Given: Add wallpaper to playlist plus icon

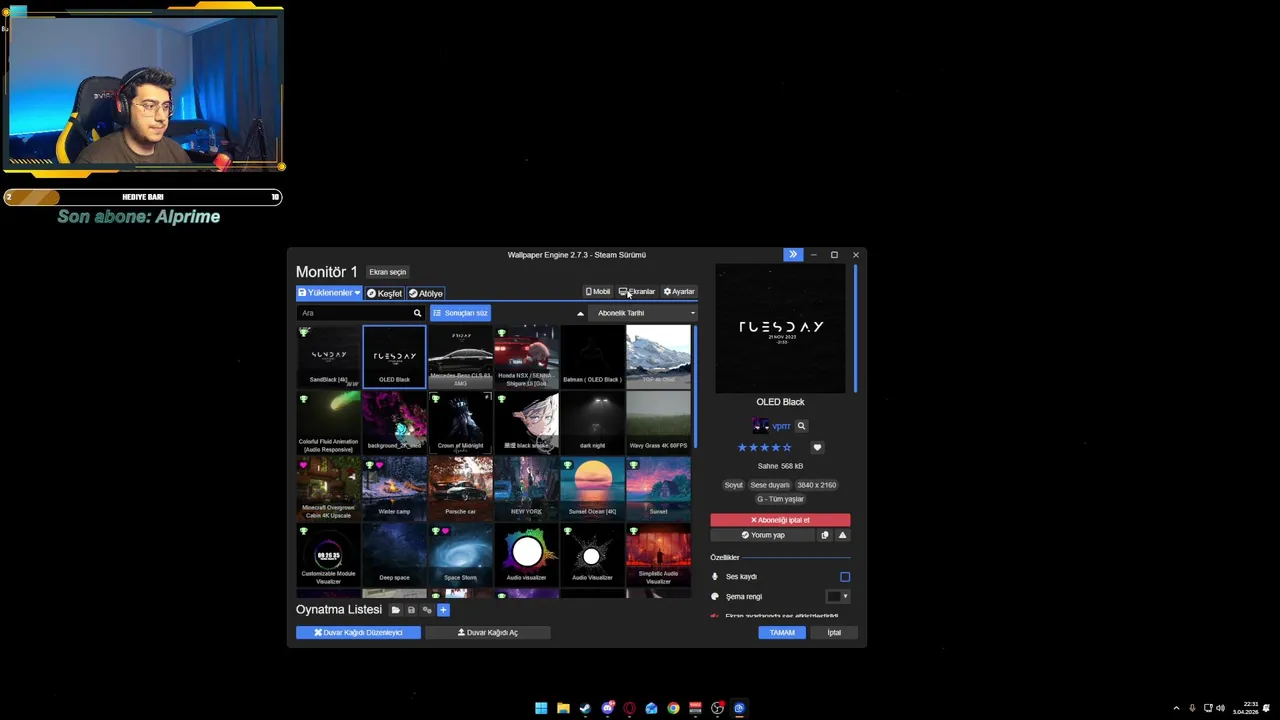Looking at the screenshot, I should tap(443, 610).
